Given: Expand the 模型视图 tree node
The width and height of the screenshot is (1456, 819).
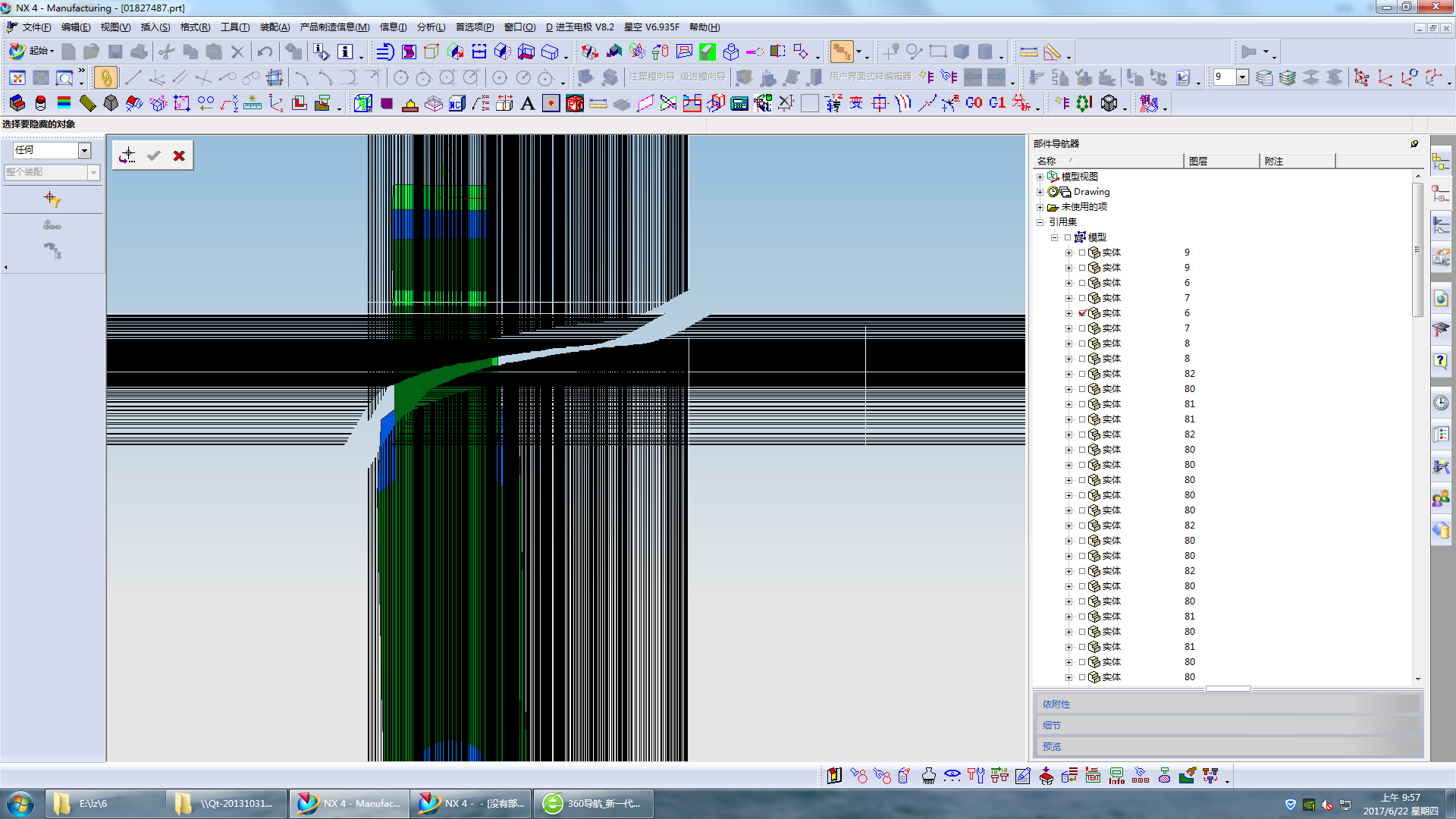Looking at the screenshot, I should 1040,177.
